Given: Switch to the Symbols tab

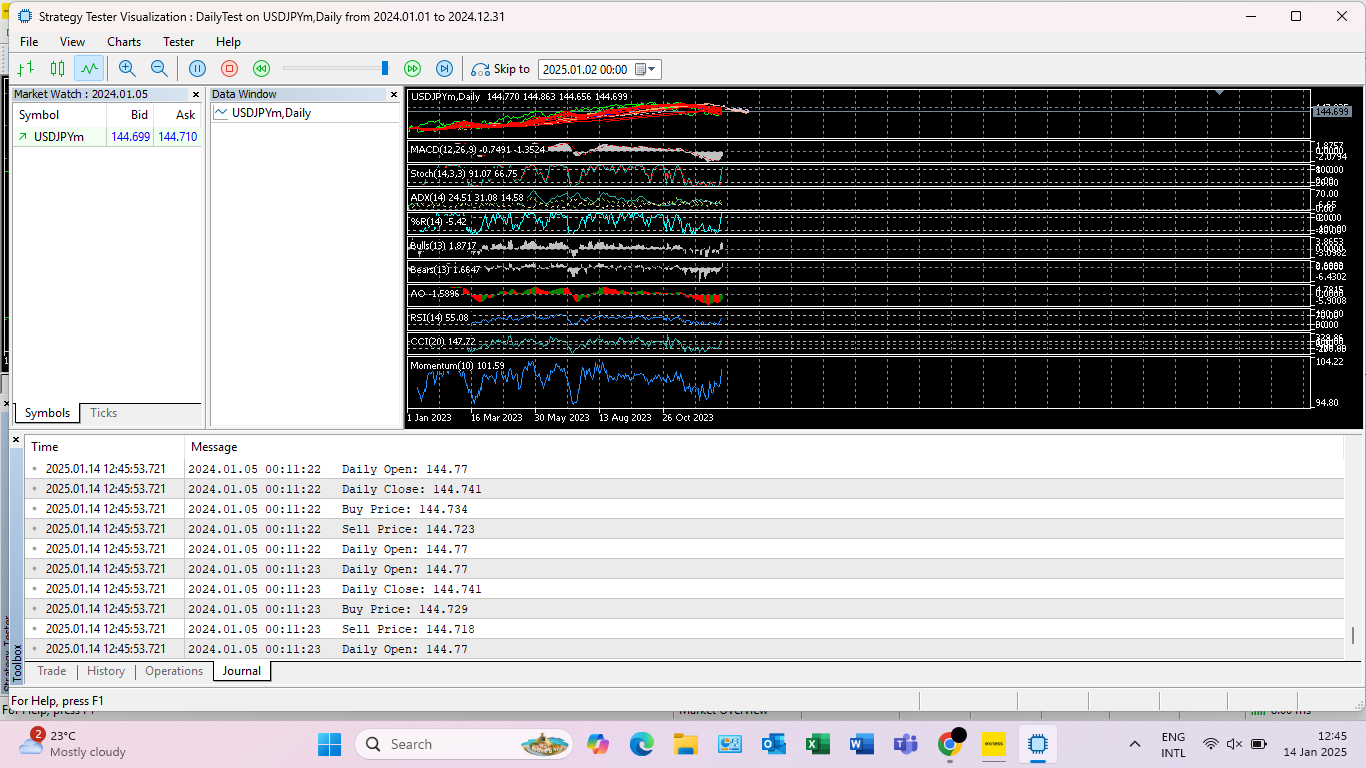Looking at the screenshot, I should [47, 413].
